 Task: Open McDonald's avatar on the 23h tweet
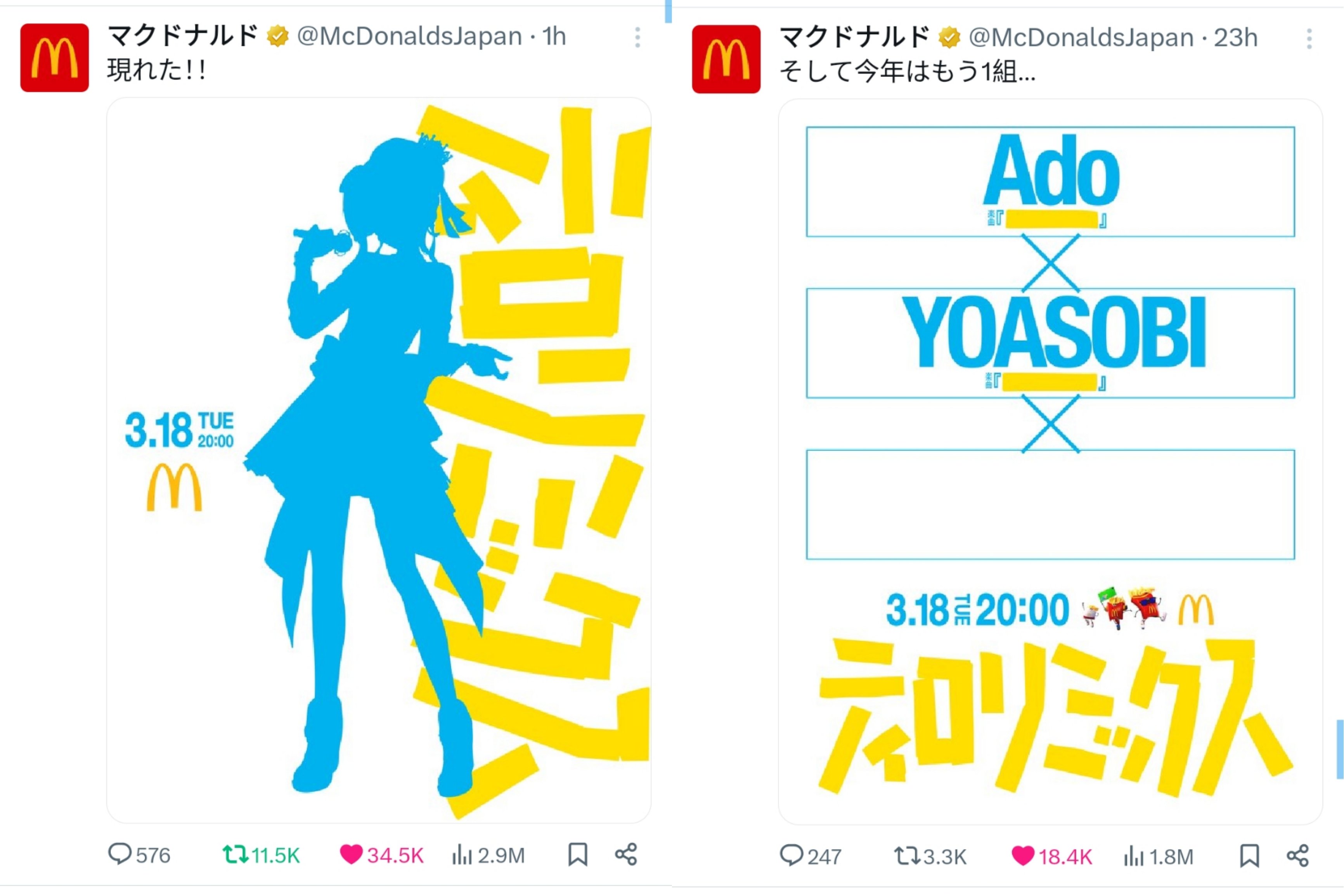point(726,59)
